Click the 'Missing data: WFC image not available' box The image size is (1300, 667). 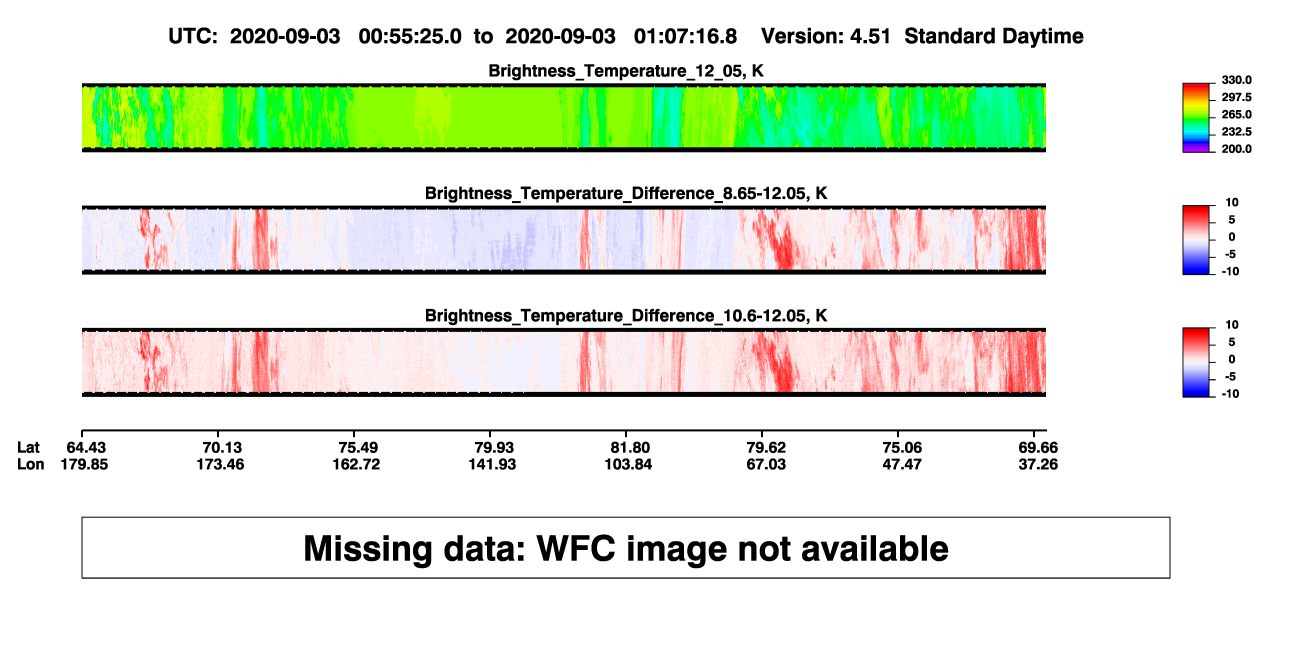tap(625, 548)
